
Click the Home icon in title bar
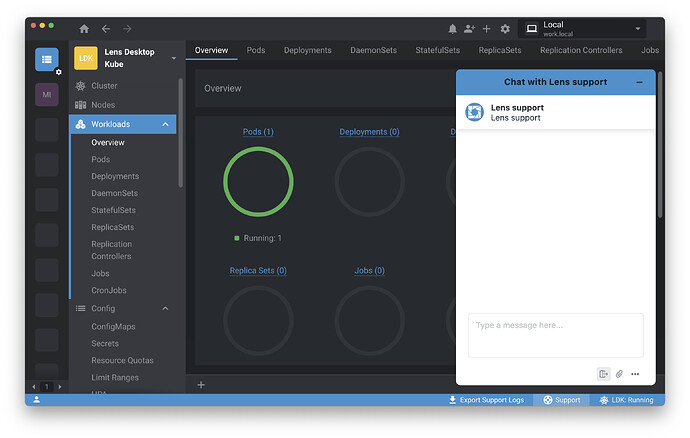[84, 29]
